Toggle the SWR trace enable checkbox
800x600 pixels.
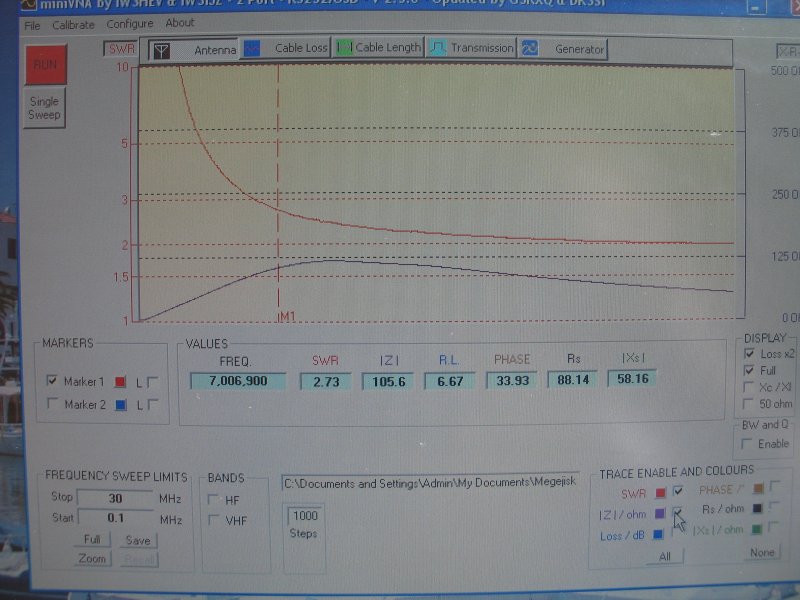point(678,491)
